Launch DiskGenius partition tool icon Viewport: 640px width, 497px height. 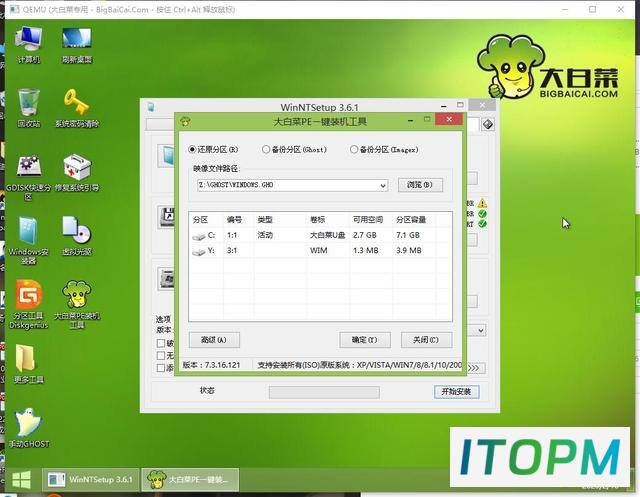(x=28, y=304)
